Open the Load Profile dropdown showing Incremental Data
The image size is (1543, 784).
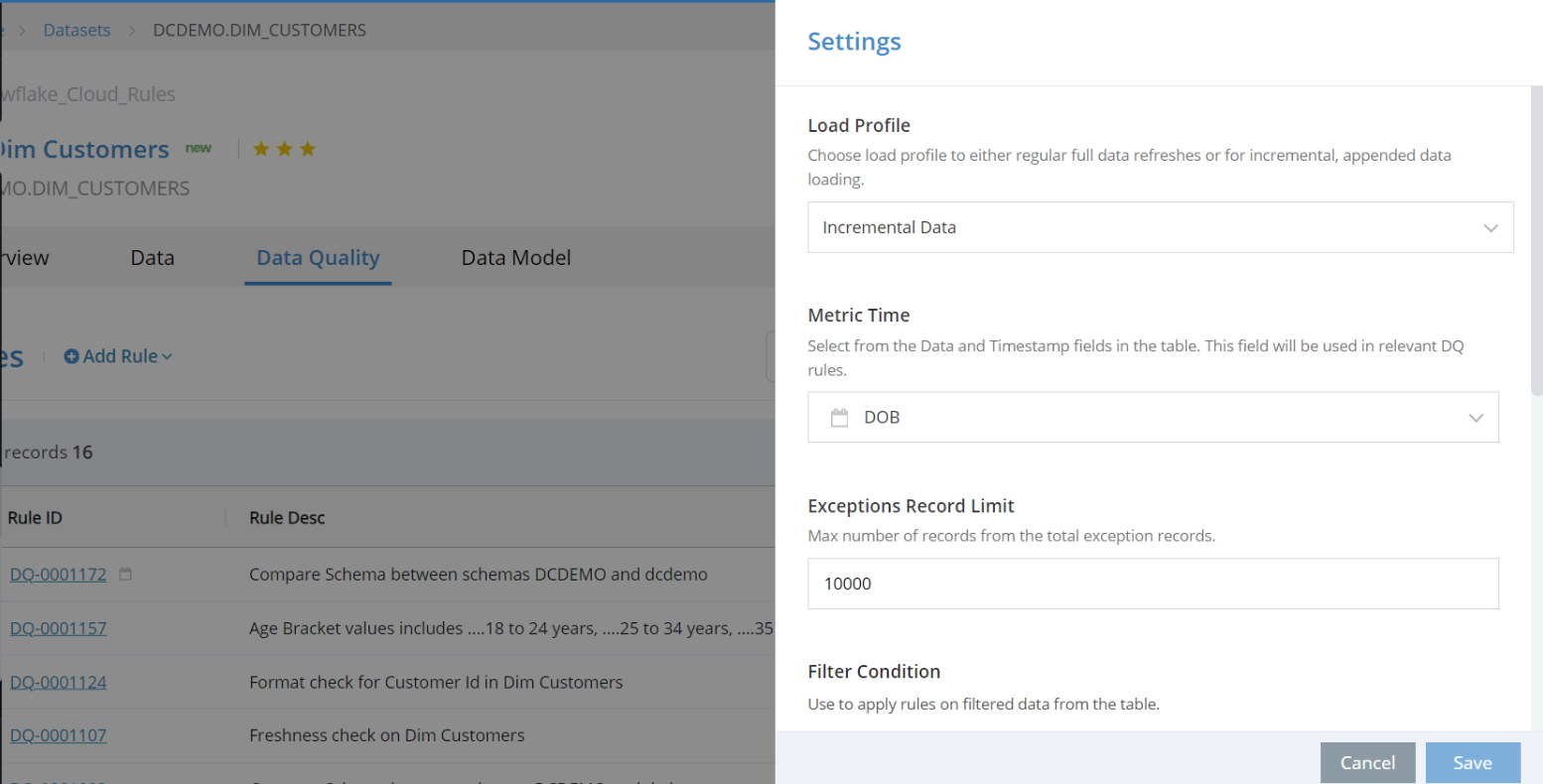coord(1160,227)
